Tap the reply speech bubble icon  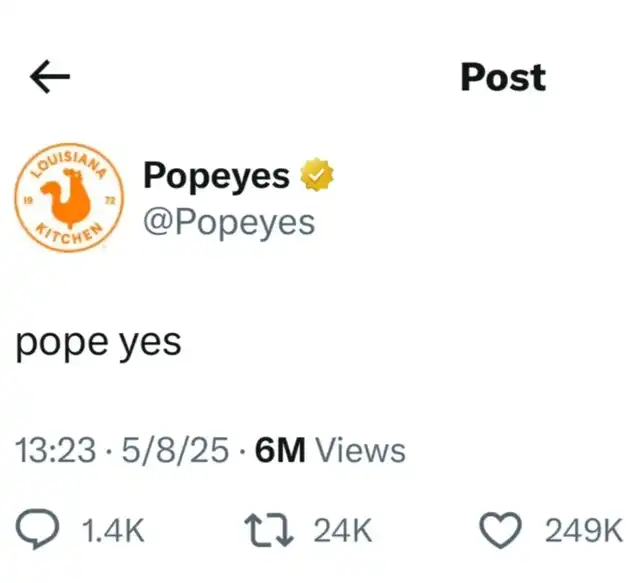[38, 529]
